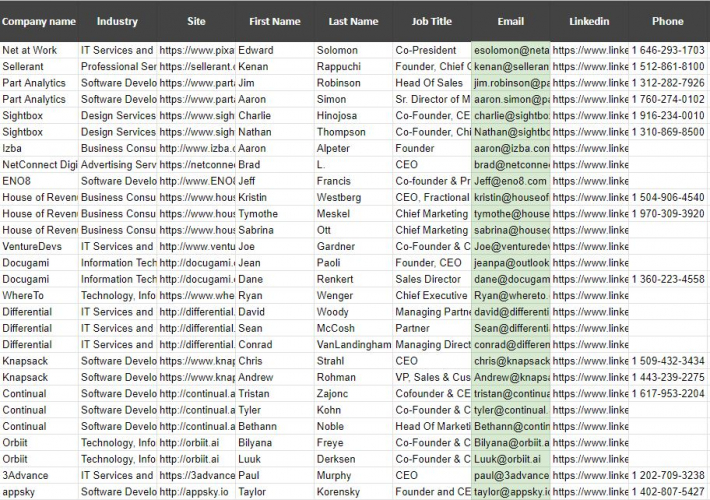The image size is (710, 500).
Task: Select phone number 1 512-861-8100
Action: coord(668,67)
